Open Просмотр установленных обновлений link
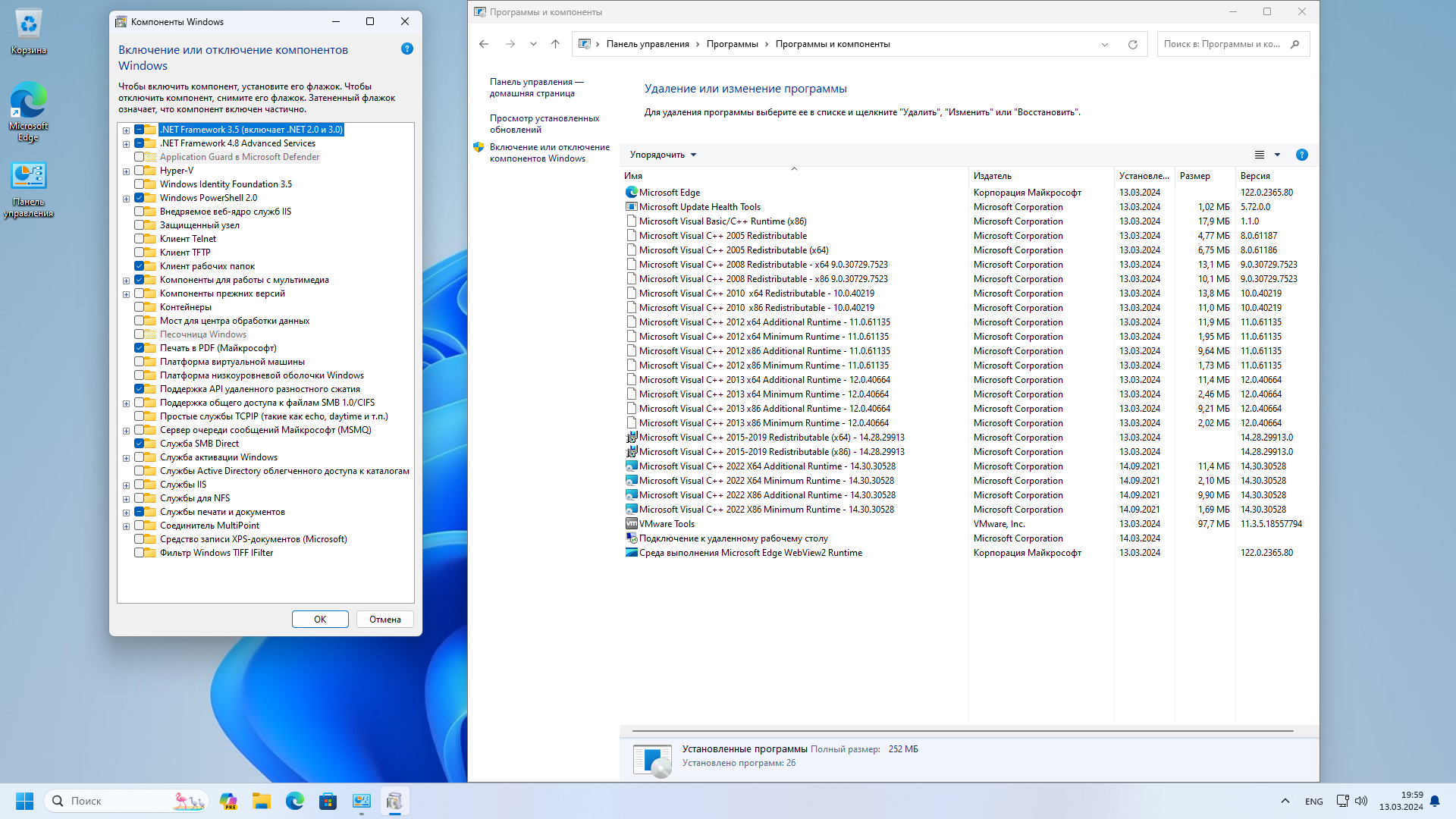The height and width of the screenshot is (819, 1456). coord(544,124)
